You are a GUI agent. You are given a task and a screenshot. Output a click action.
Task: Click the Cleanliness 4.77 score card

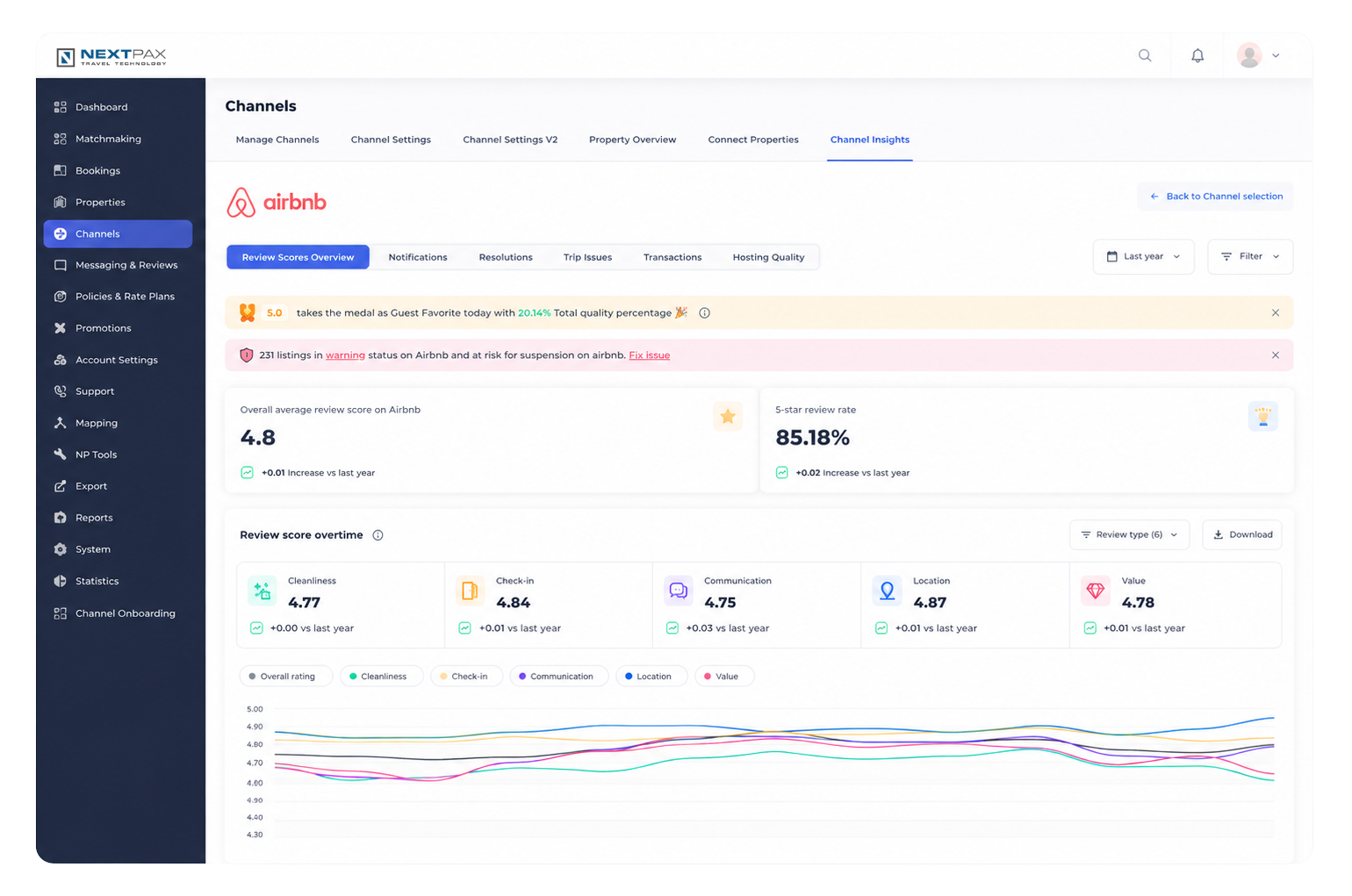click(x=341, y=606)
